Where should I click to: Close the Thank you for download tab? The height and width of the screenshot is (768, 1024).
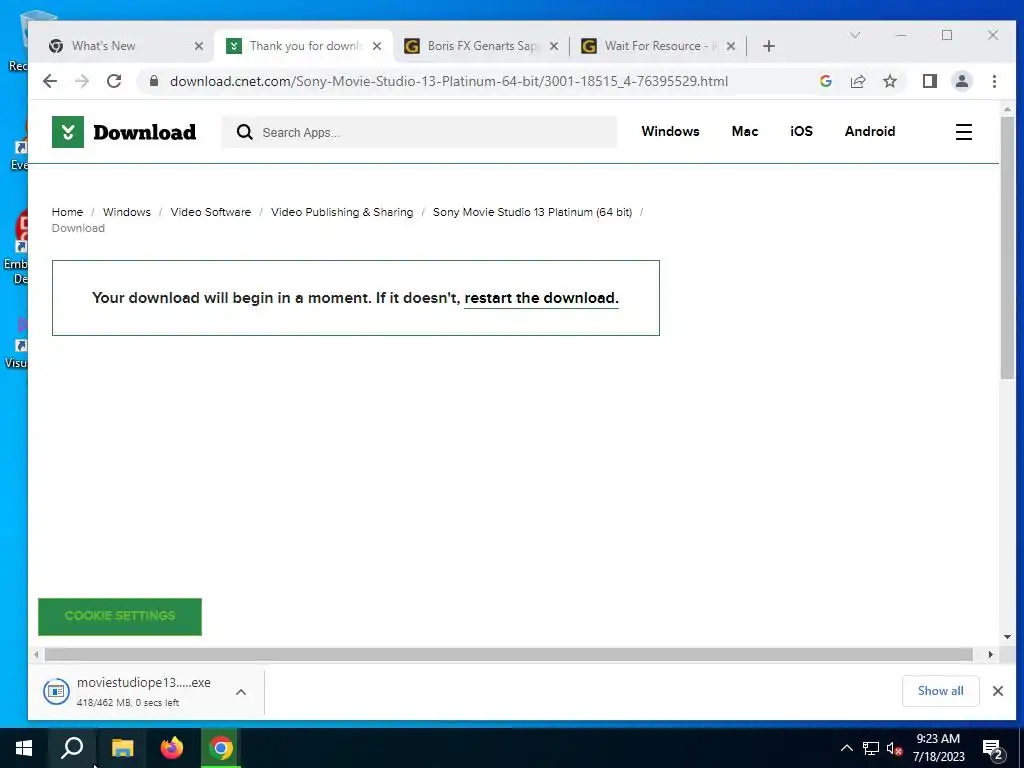(x=377, y=46)
